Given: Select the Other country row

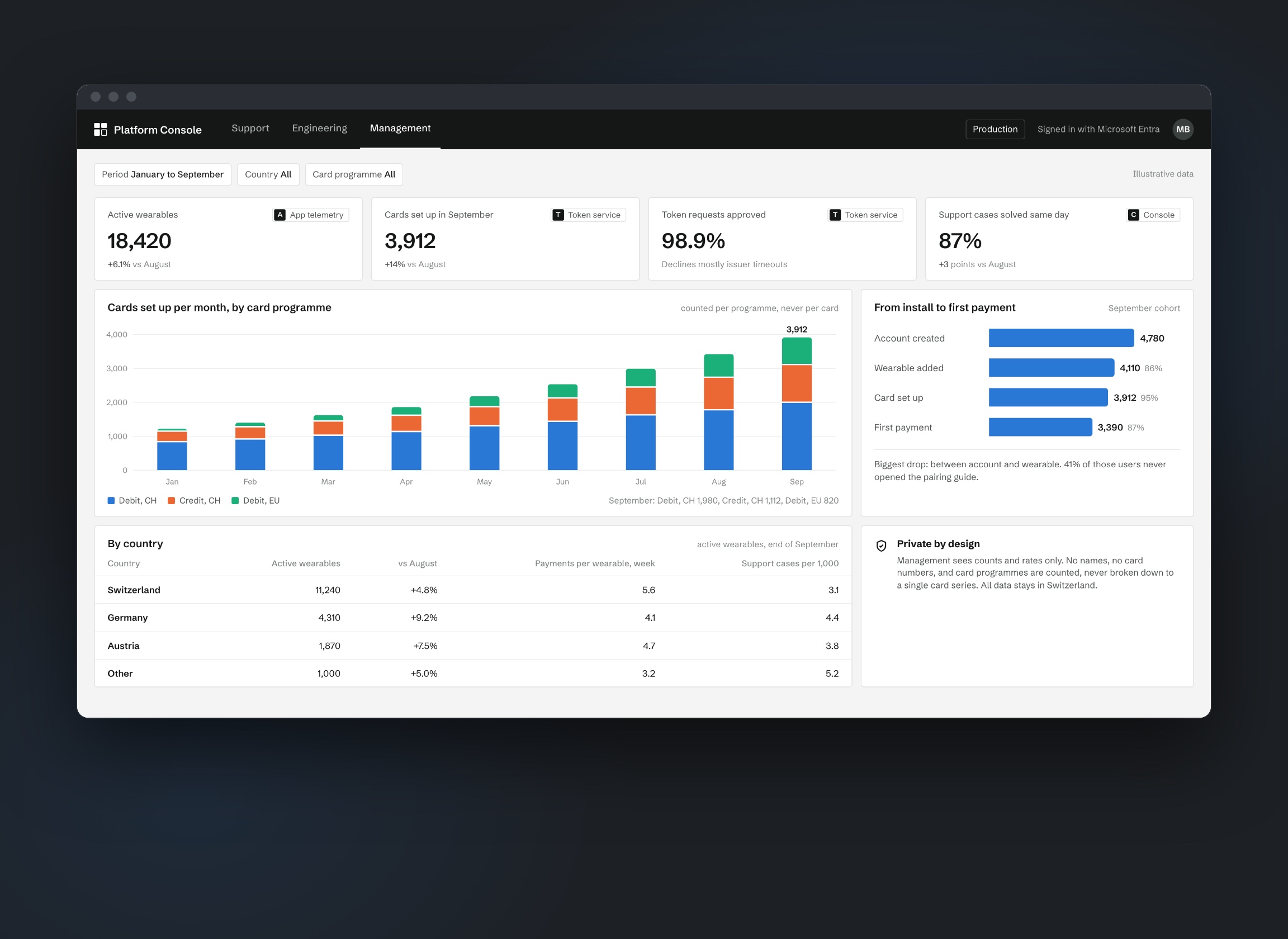Looking at the screenshot, I should [473, 674].
